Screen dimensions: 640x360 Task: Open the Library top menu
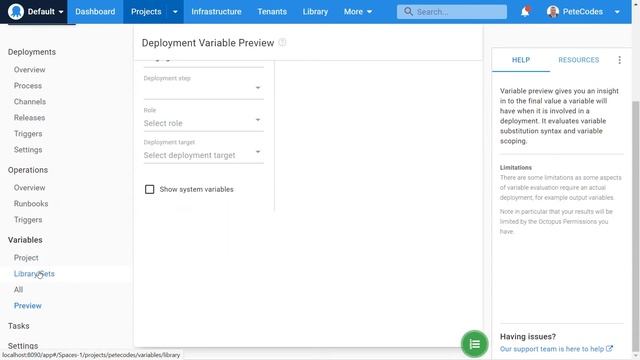point(315,11)
